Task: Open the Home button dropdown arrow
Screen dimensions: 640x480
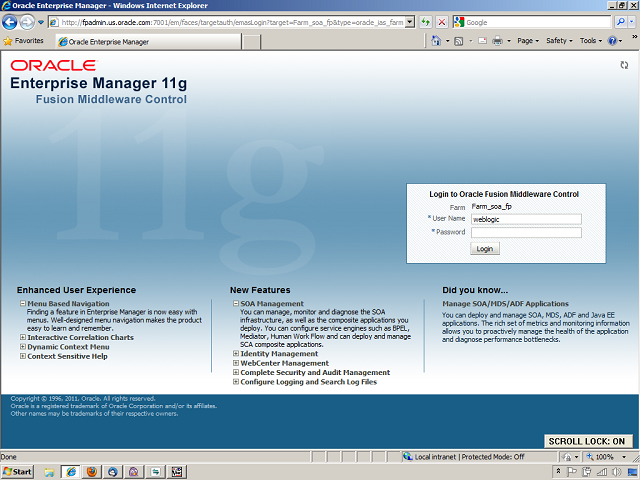Action: (x=447, y=41)
